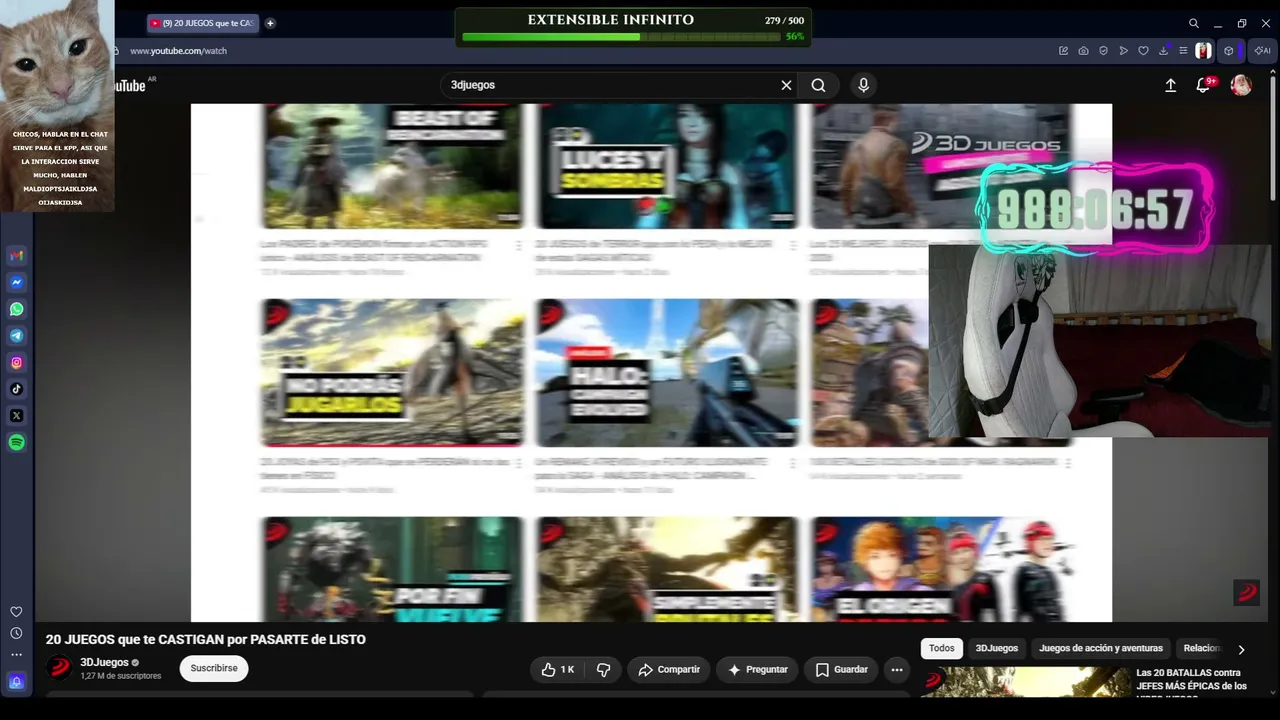This screenshot has width=1280, height=720.
Task: Click the '1,27 M de suscriptores' text
Action: pos(120,676)
